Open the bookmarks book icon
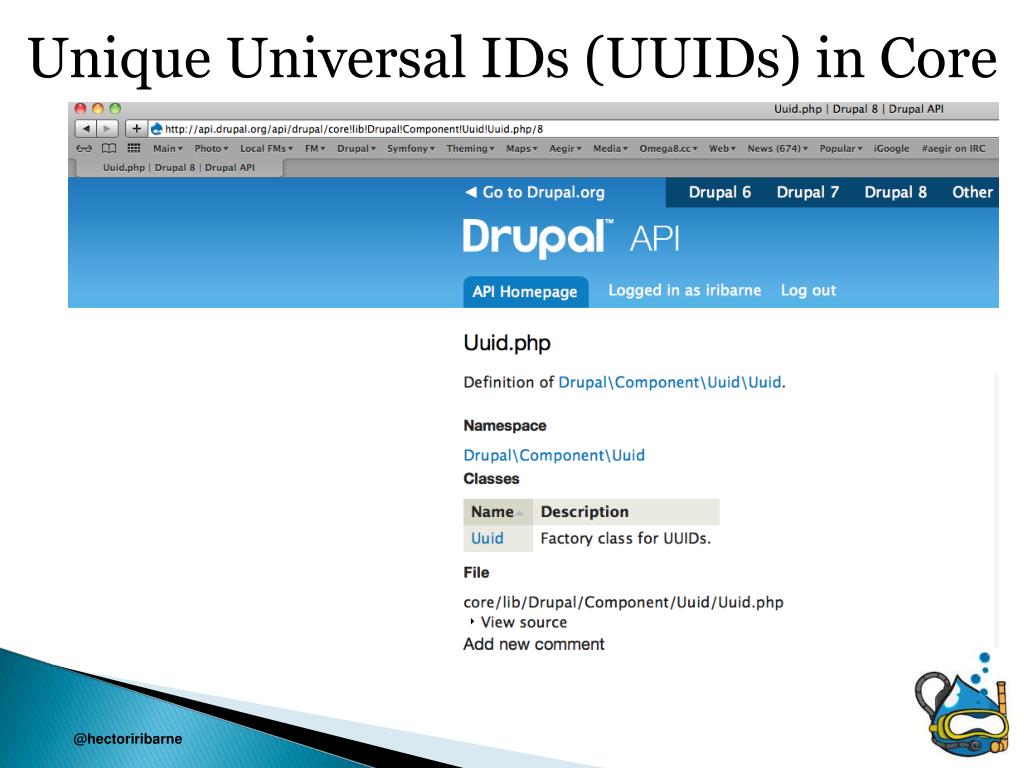Viewport: 1024px width, 768px height. [109, 148]
